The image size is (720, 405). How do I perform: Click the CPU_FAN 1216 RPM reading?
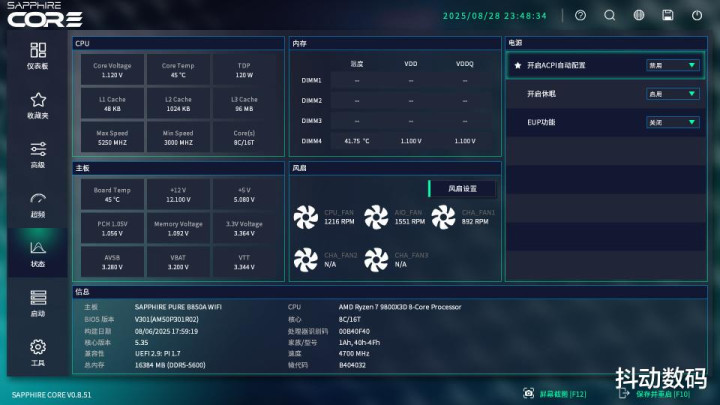pos(339,221)
